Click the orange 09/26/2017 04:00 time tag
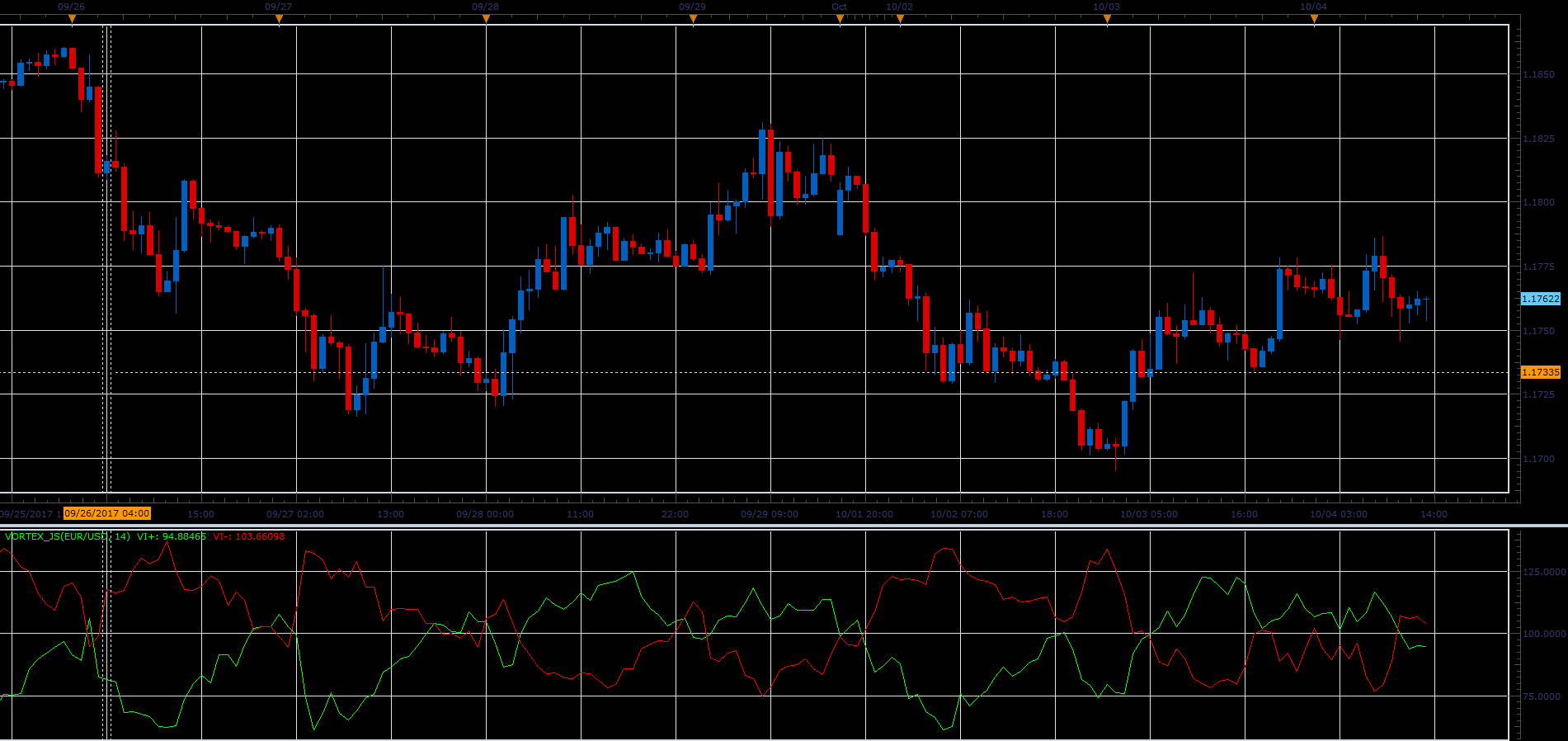 (107, 513)
